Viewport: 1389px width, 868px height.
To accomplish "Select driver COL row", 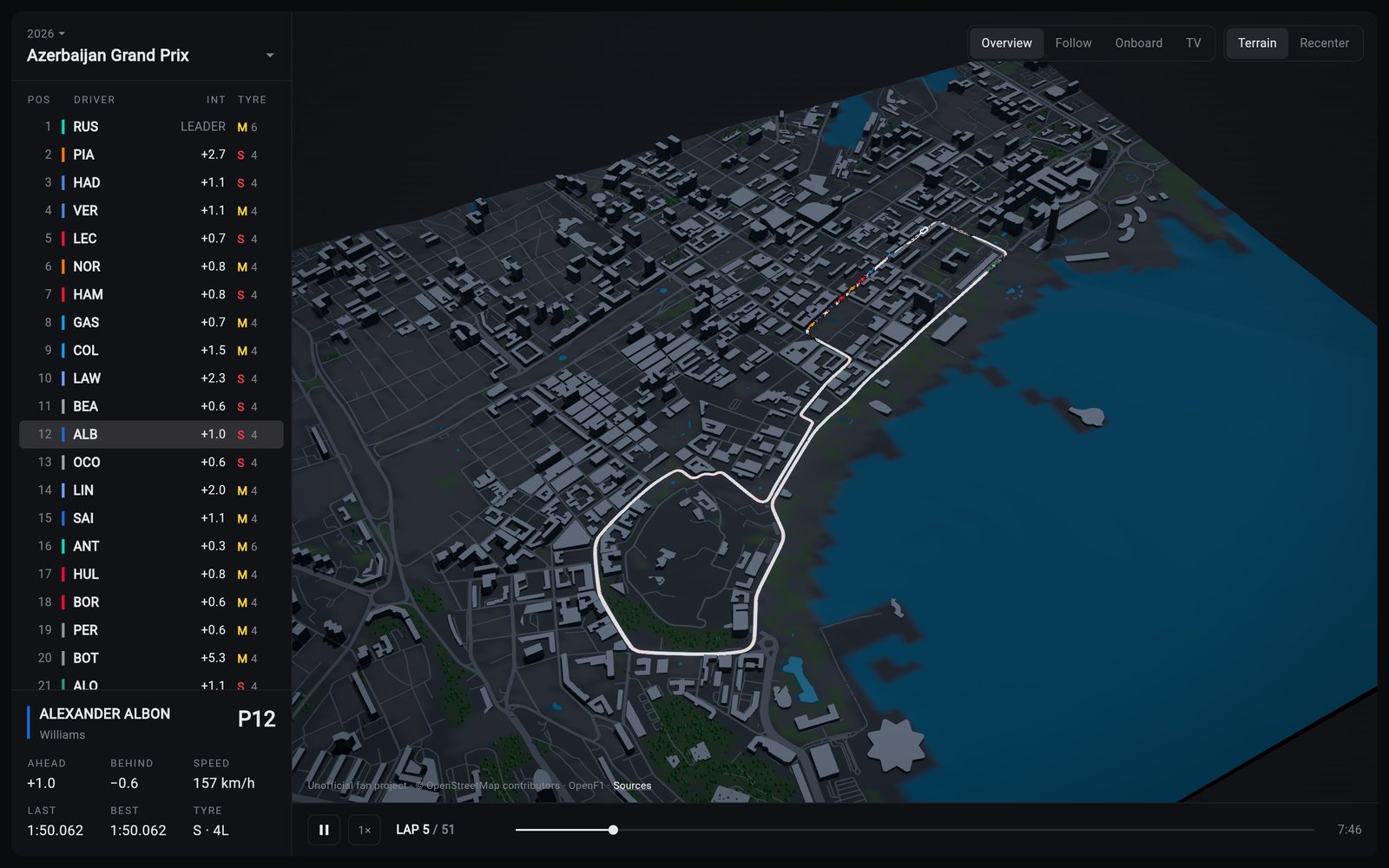I will click(151, 350).
